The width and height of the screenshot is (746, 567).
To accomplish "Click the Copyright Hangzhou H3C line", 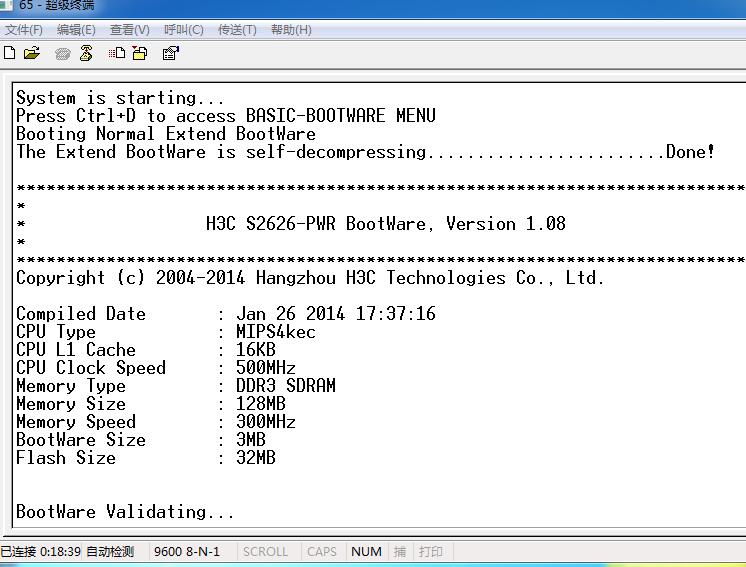I will pyautogui.click(x=310, y=278).
